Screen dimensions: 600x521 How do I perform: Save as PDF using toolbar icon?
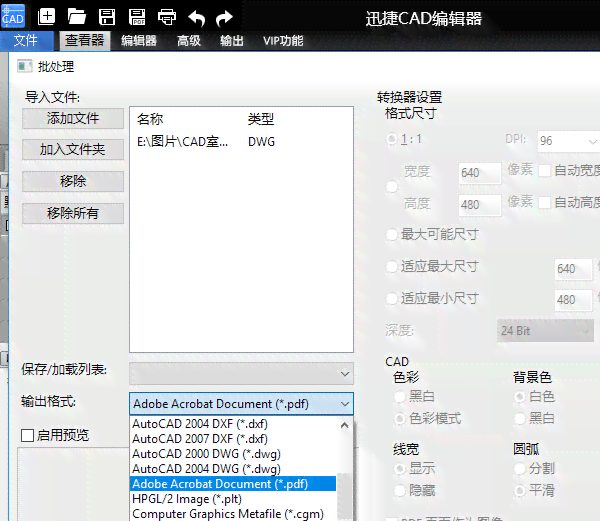137,17
